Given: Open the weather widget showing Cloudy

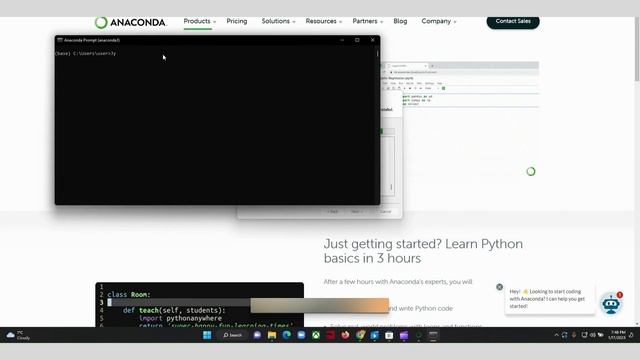Looking at the screenshot, I should pos(18,335).
